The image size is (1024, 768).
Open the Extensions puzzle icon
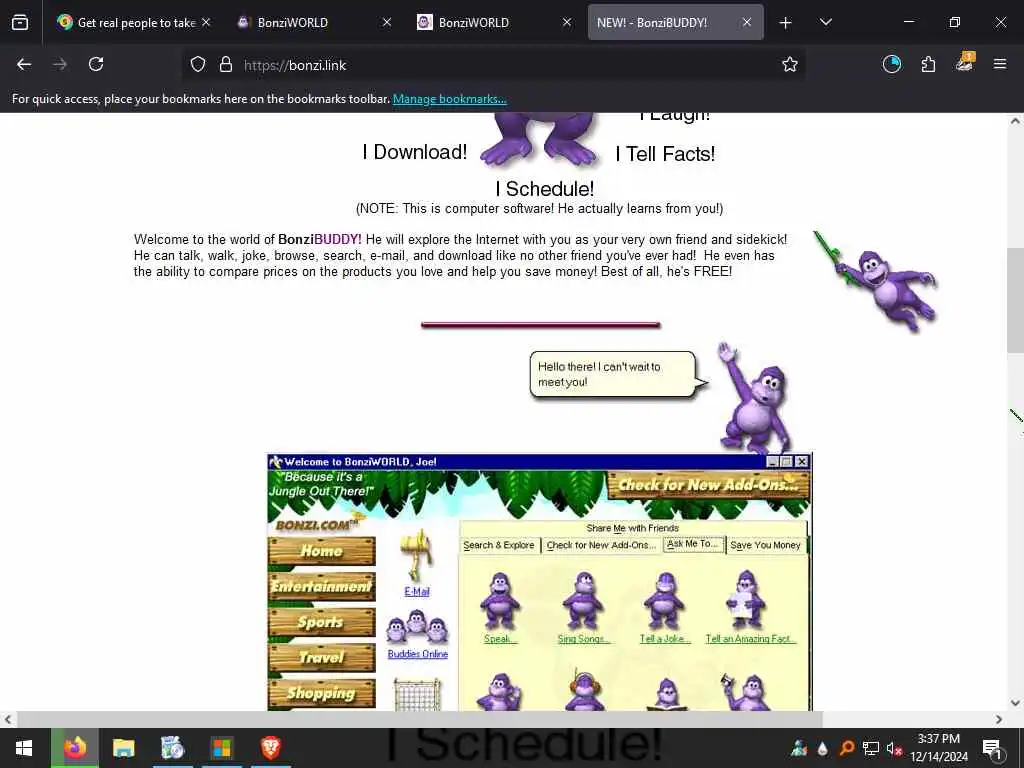point(928,64)
